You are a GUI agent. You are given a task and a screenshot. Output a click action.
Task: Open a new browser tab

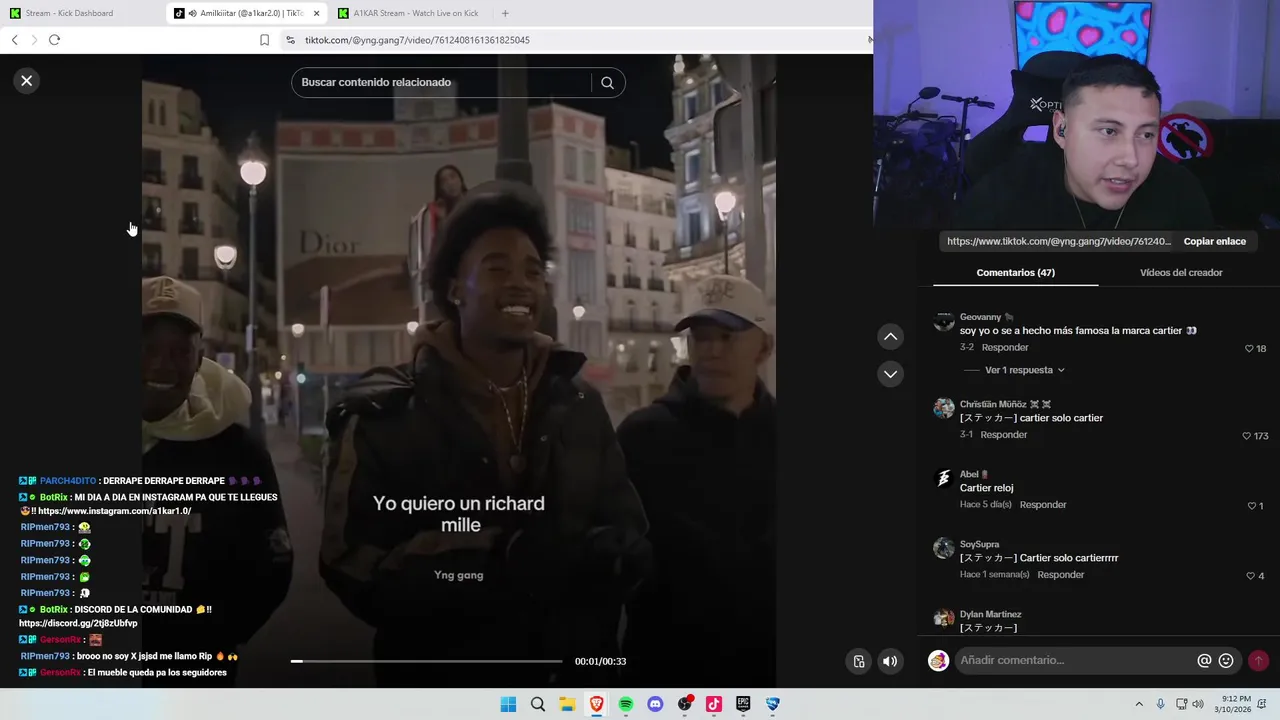click(505, 13)
